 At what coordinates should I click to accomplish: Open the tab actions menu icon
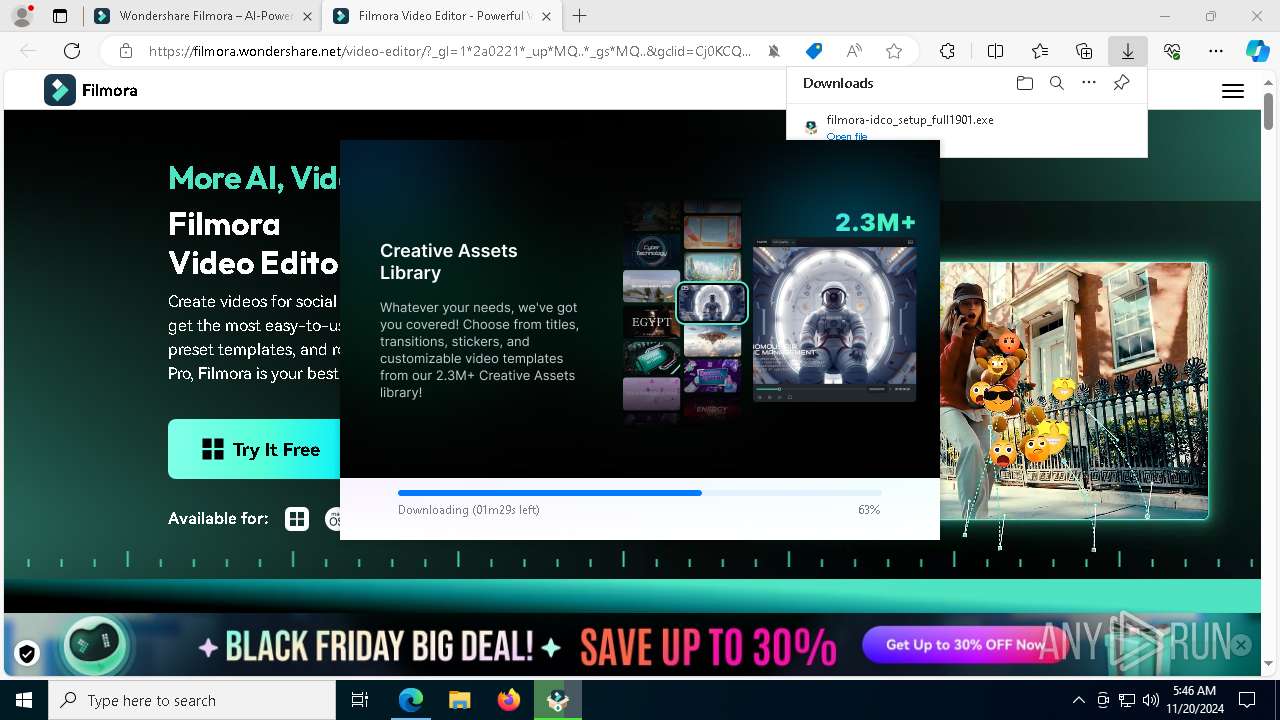(60, 16)
